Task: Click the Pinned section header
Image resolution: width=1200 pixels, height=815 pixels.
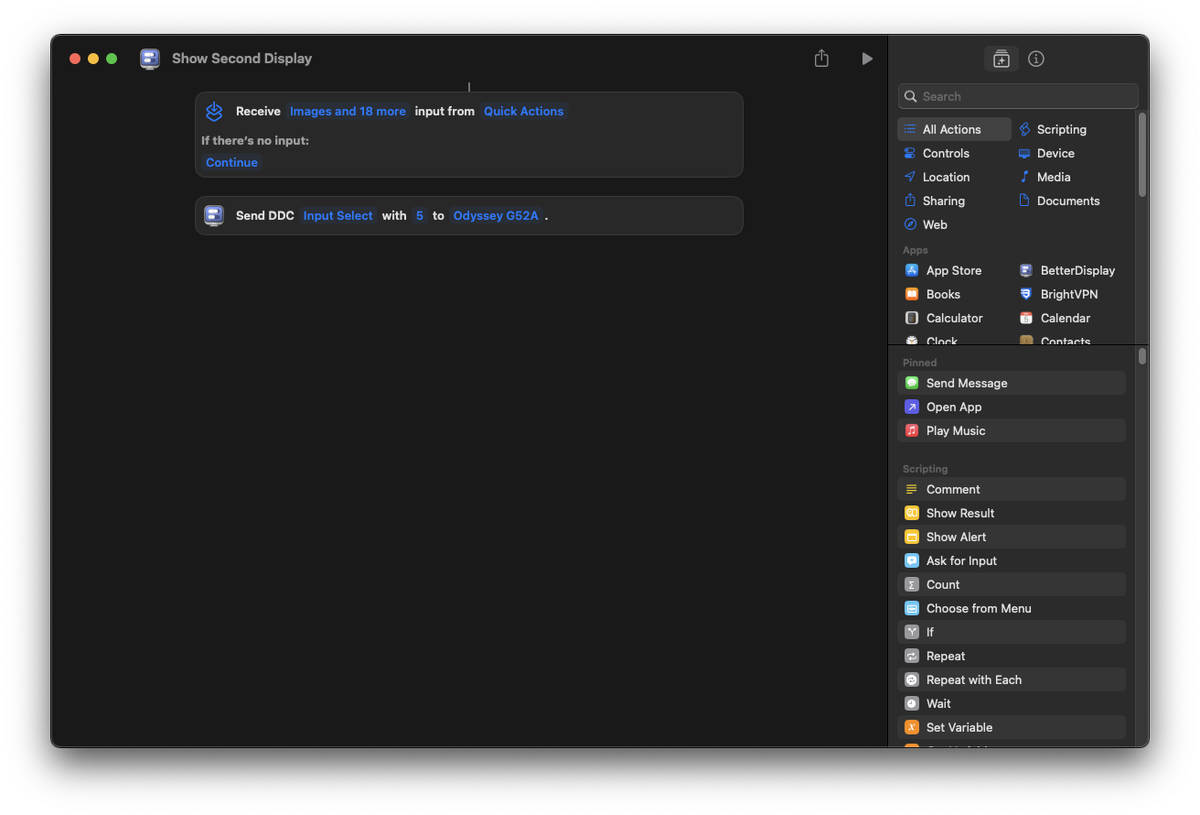Action: [919, 363]
